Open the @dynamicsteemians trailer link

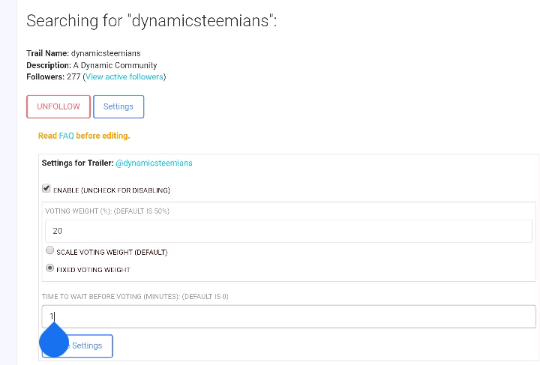[x=154, y=163]
